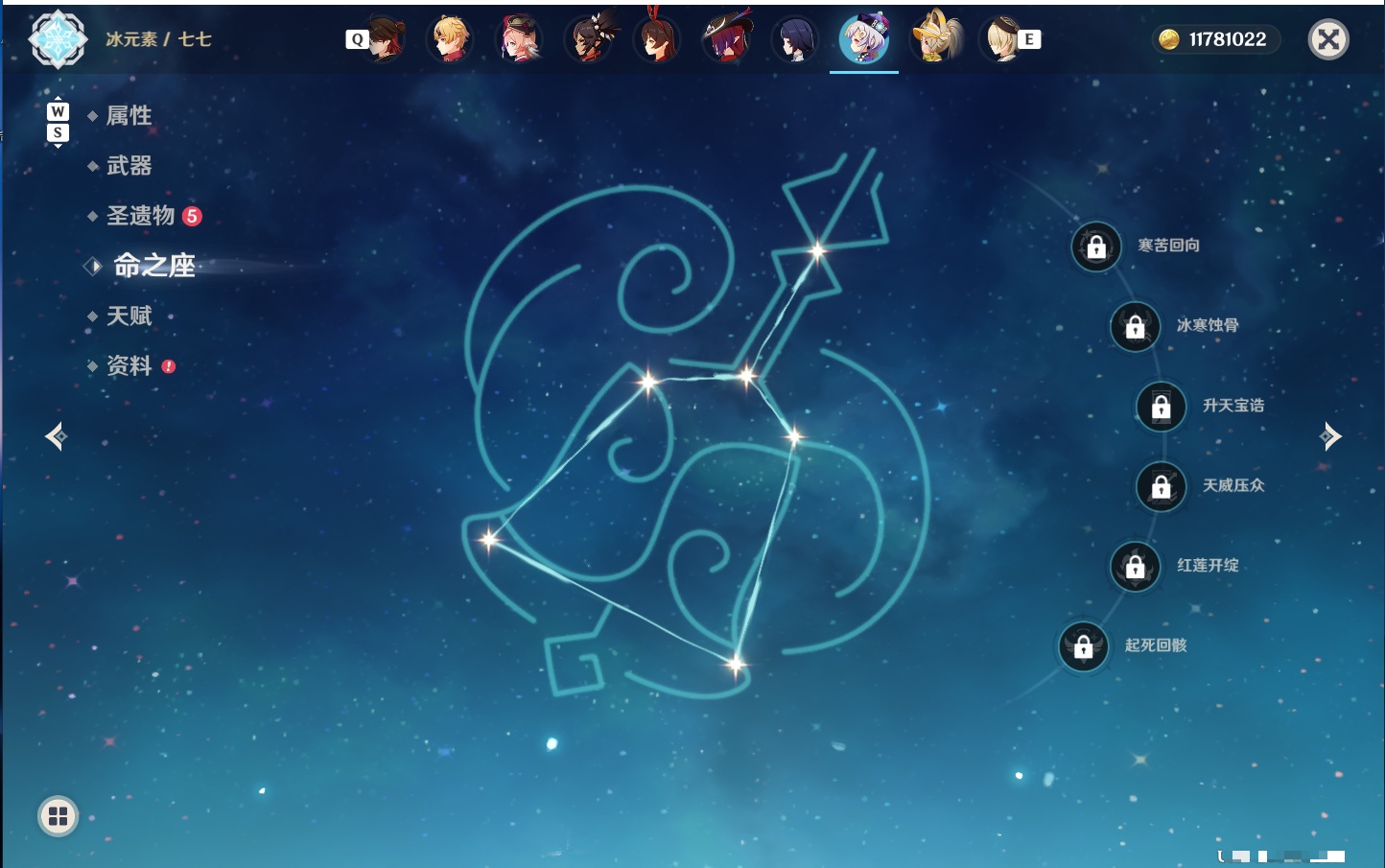Choose the character portrait with red bunny ears
This screenshot has width=1385, height=868.
click(658, 37)
